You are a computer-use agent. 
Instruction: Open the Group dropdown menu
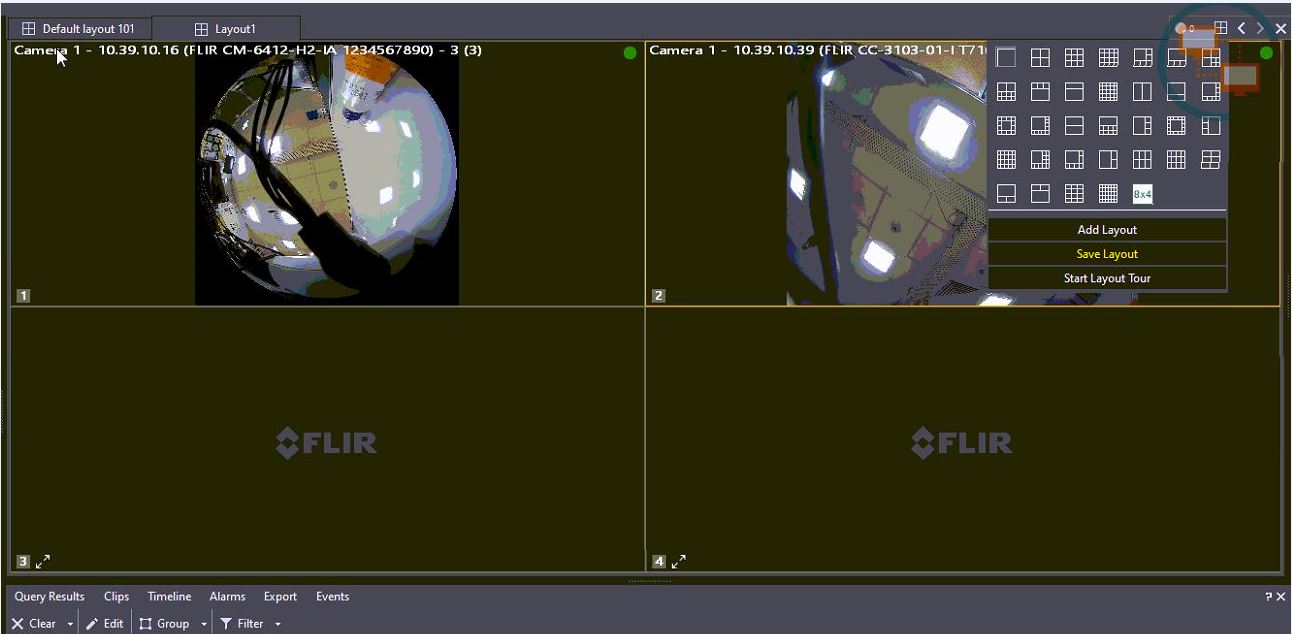coord(204,622)
